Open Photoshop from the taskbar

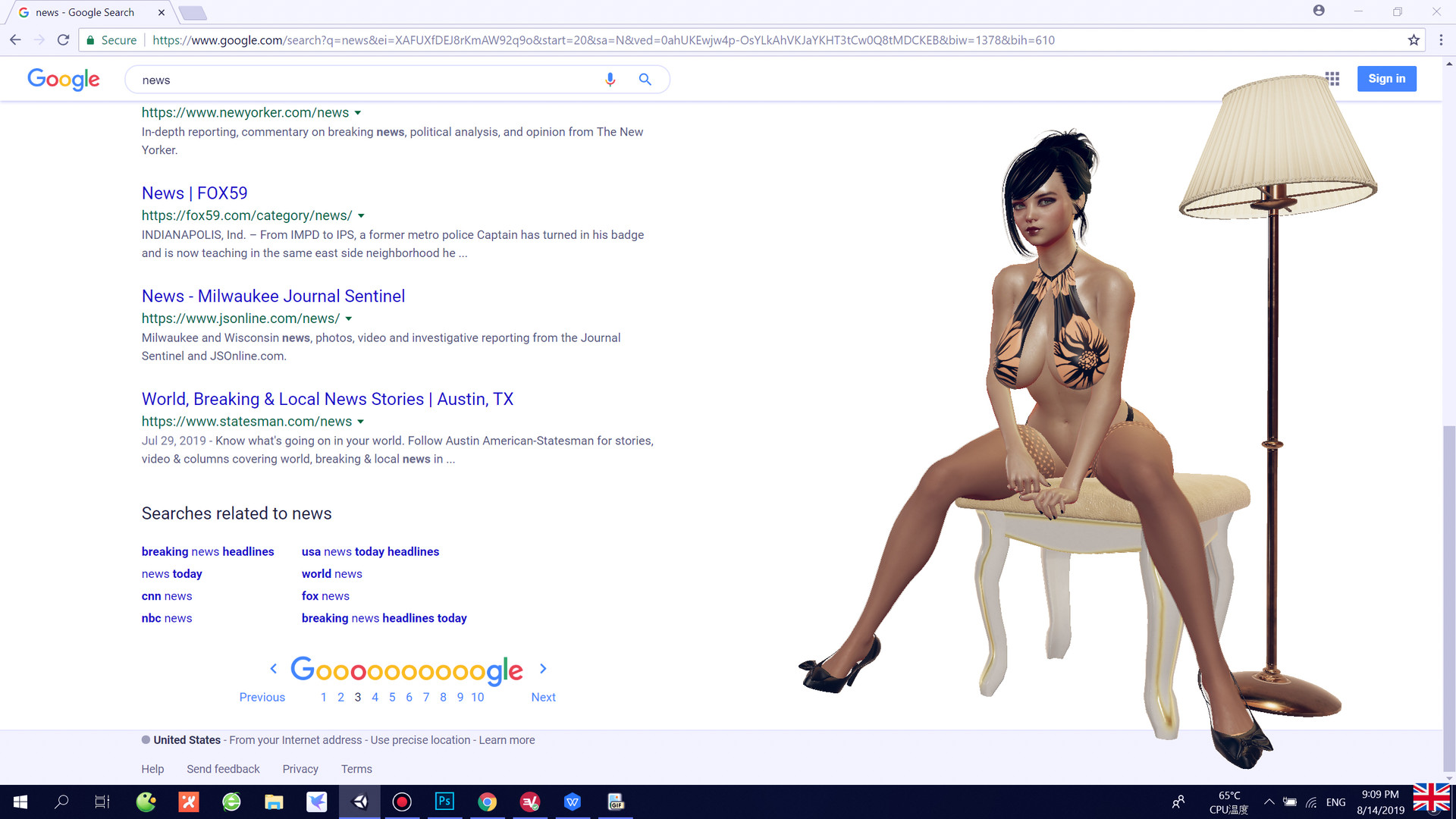[444, 802]
